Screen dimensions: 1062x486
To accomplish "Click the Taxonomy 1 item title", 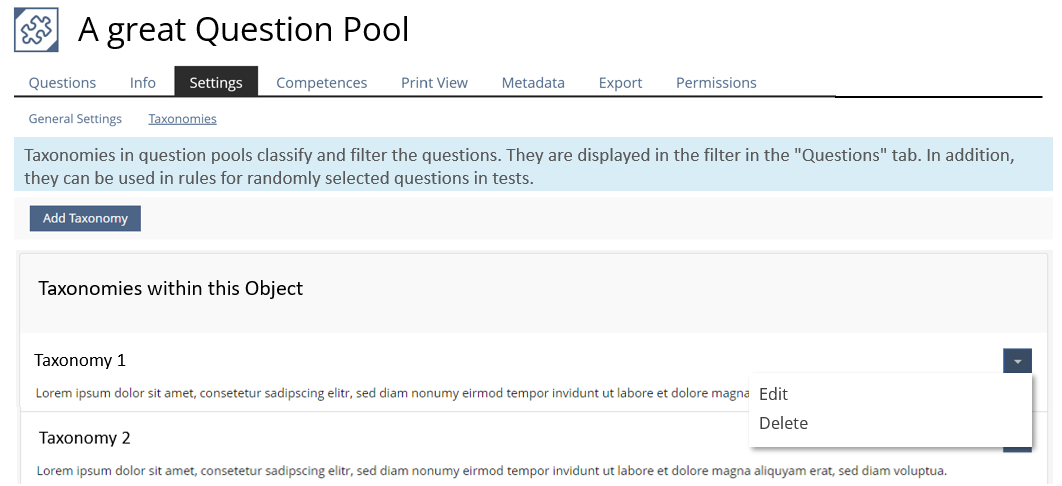I will 80,360.
